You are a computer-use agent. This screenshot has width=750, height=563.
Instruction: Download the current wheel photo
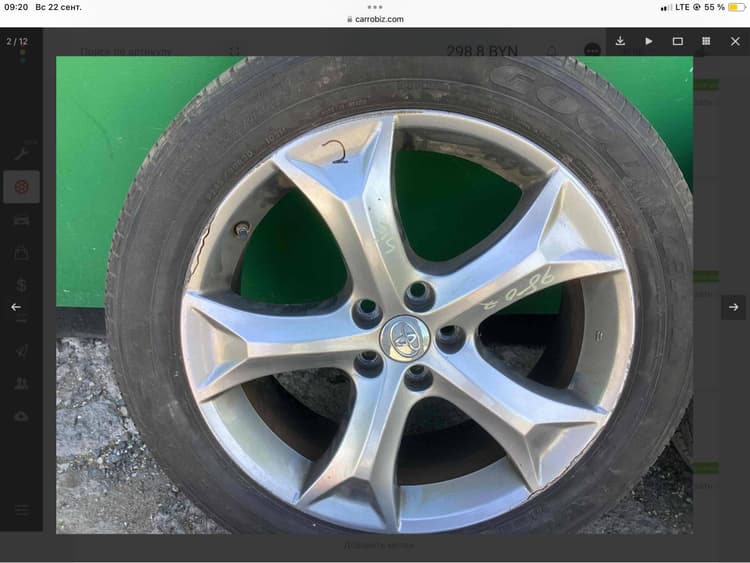coord(620,41)
